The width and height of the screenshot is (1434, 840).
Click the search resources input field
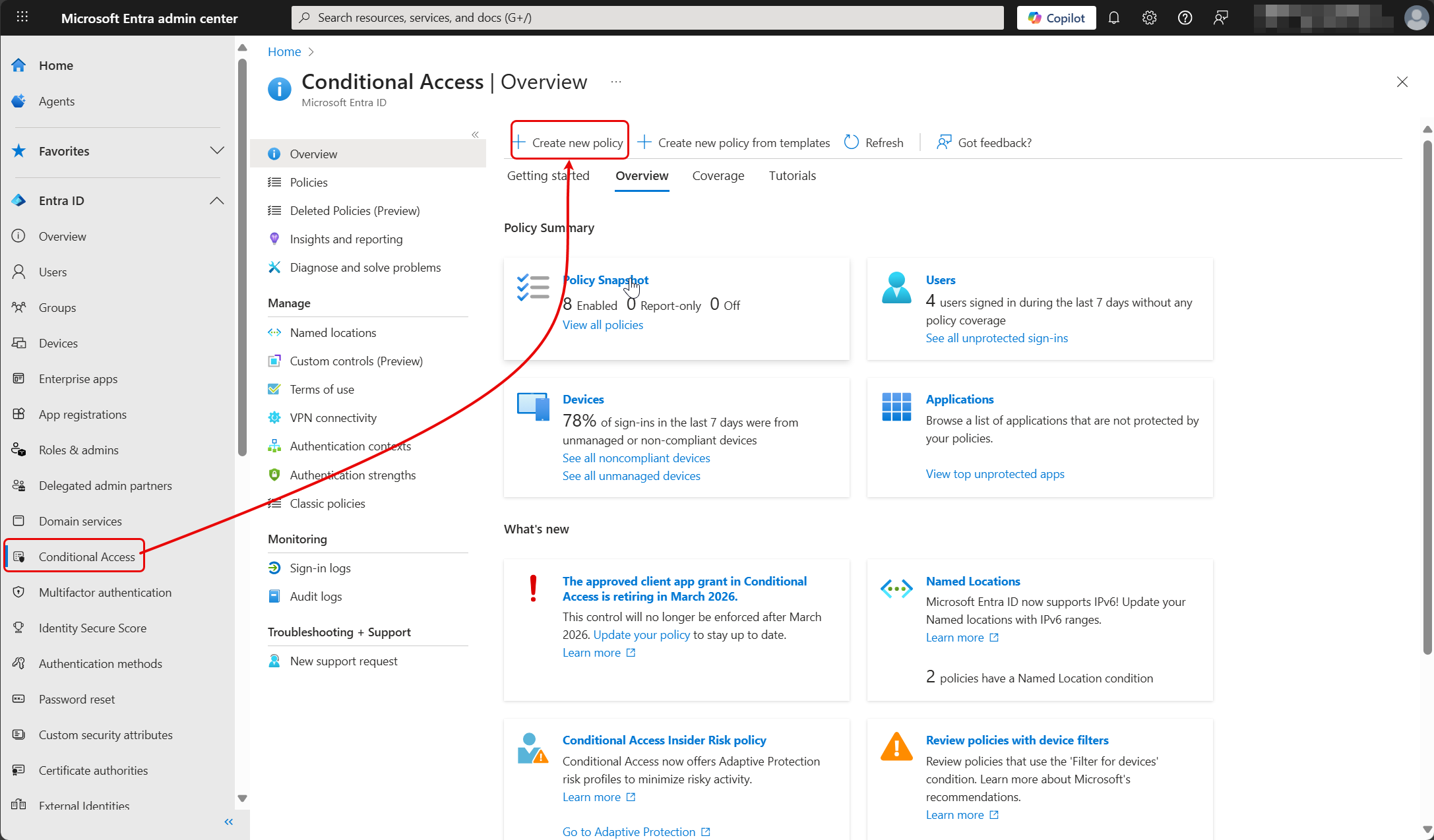pyautogui.click(x=646, y=18)
